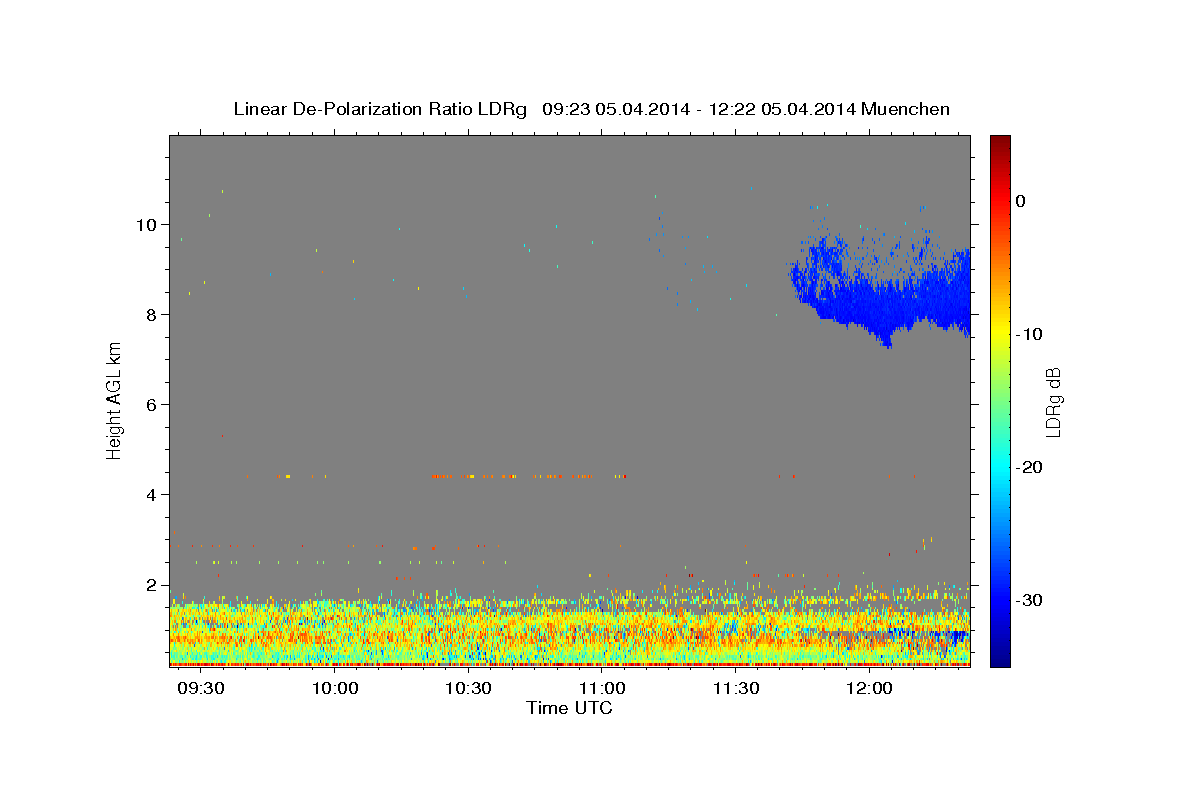Screen dimensions: 1200x800
Task: Pick the dark blue bottom of colorbar
Action: [x=1000, y=658]
